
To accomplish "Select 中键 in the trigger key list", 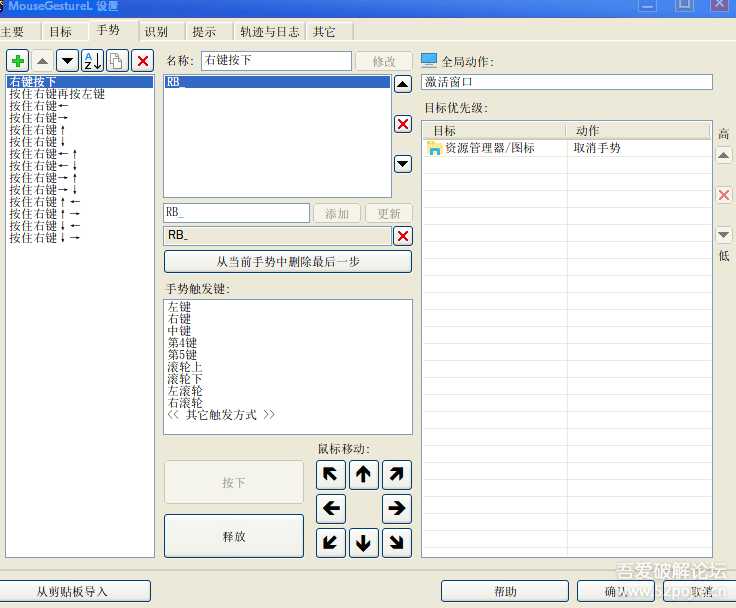I will [x=180, y=331].
